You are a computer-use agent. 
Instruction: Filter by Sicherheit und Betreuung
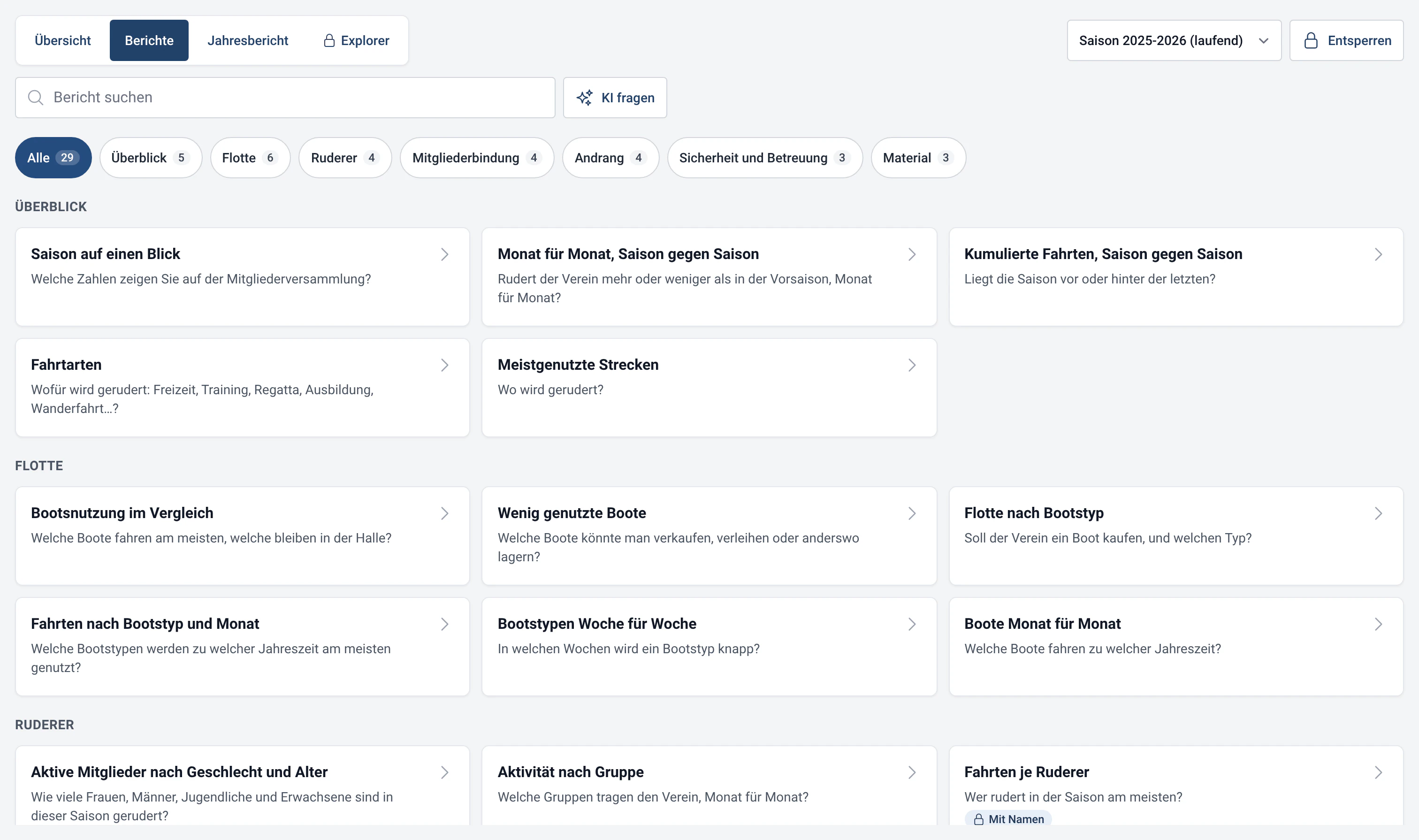[x=765, y=158]
